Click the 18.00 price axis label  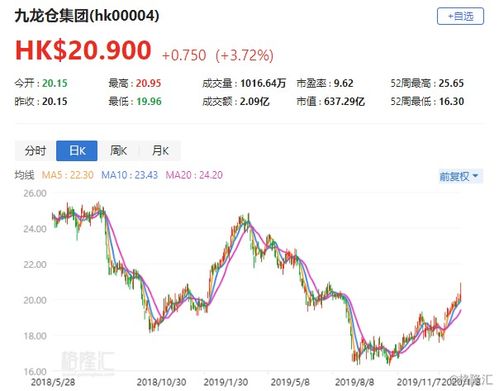(x=35, y=336)
